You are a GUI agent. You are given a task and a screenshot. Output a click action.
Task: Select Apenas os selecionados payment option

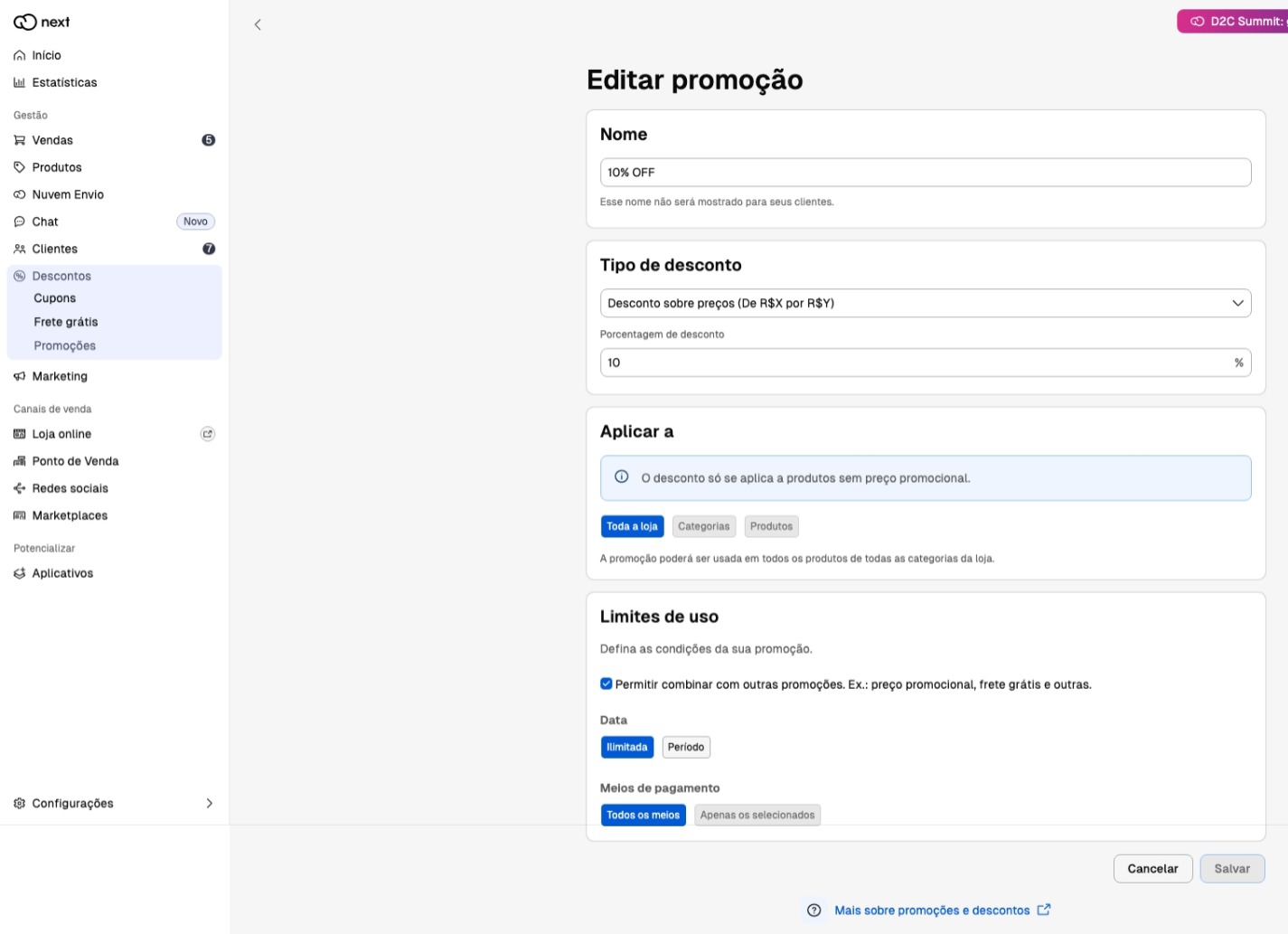pos(757,815)
